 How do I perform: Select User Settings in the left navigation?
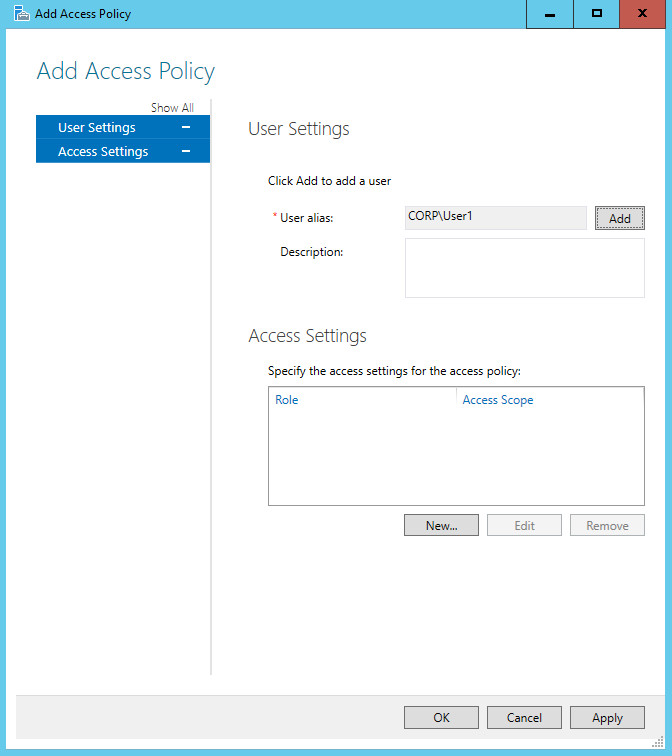pyautogui.click(x=123, y=127)
